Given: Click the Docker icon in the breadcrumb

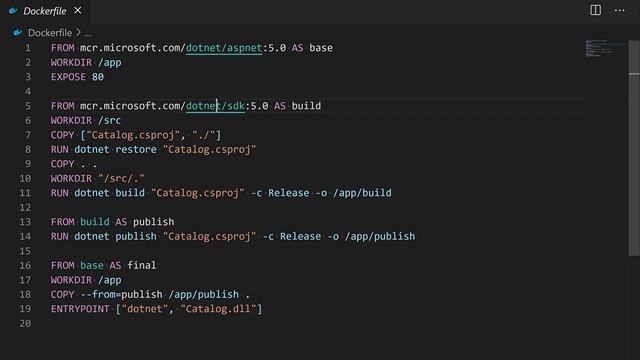Looking at the screenshot, I should [x=18, y=33].
